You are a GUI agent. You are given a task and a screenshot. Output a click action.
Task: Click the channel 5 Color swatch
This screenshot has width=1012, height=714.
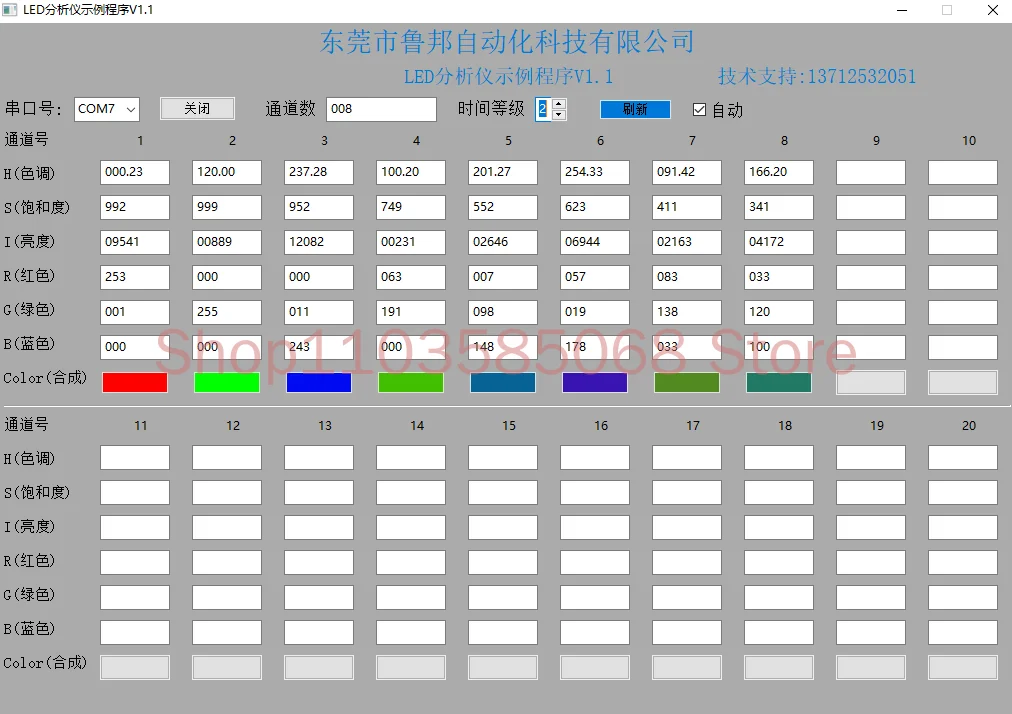pyautogui.click(x=503, y=382)
